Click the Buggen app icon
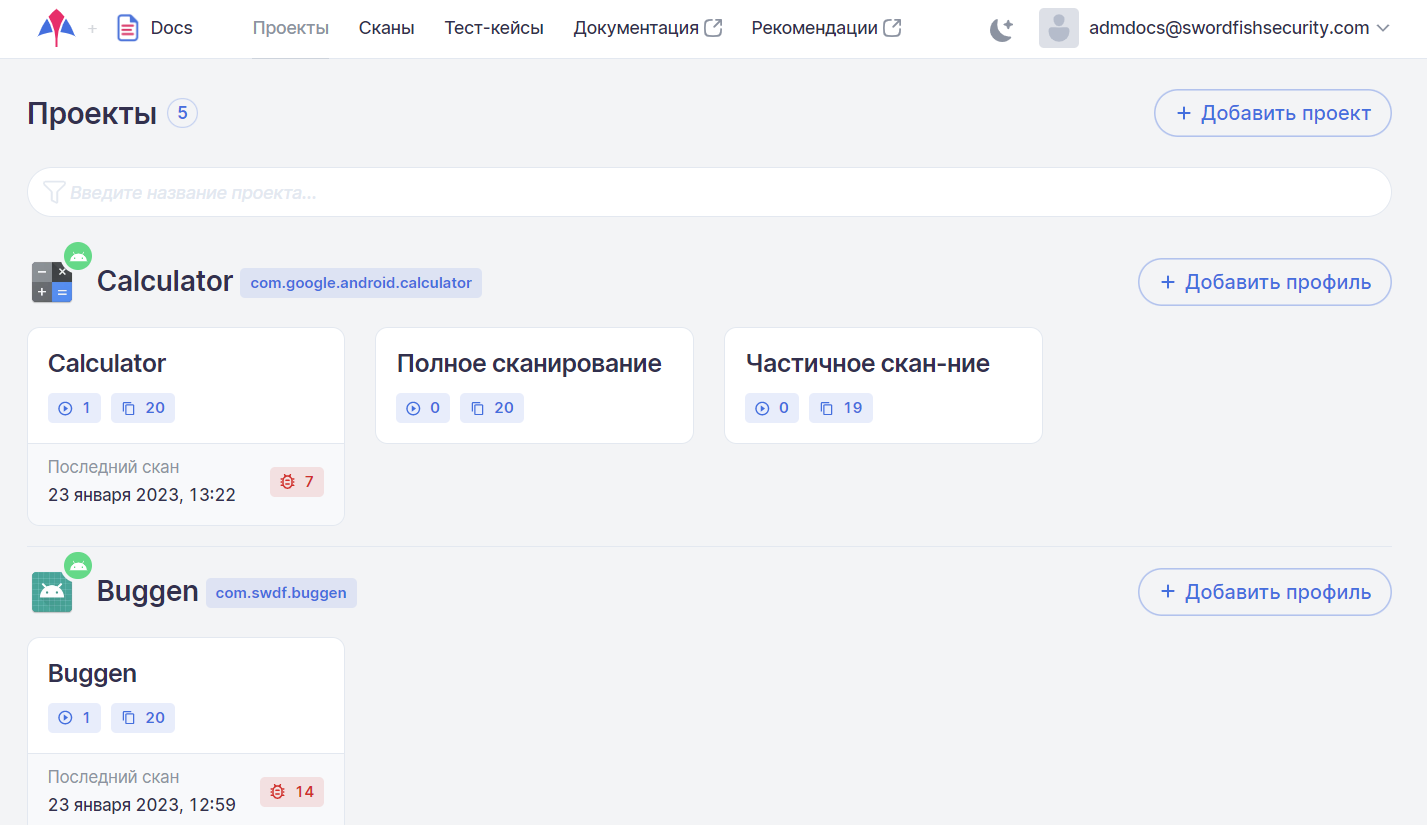 coord(52,592)
